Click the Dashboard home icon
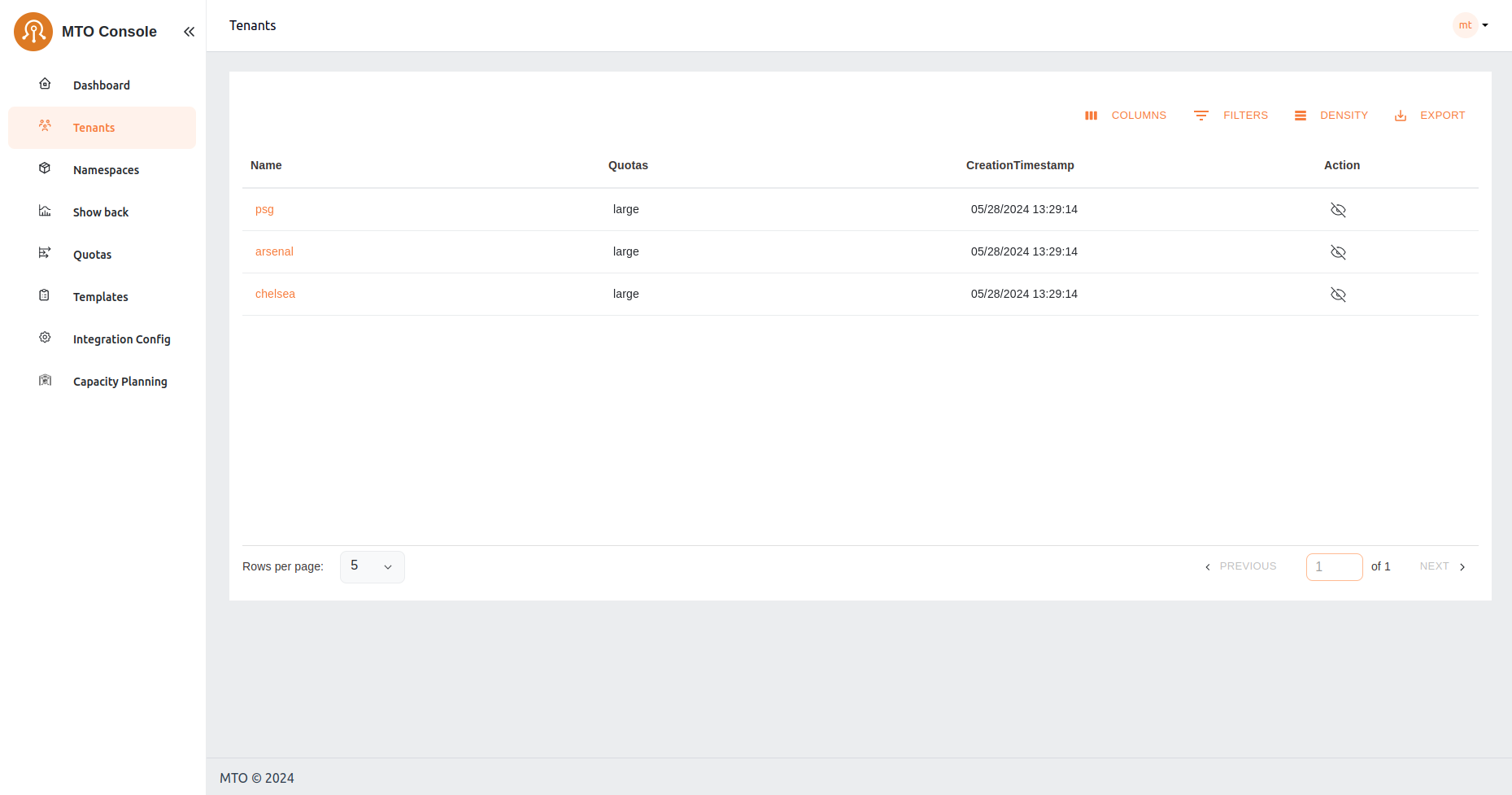The height and width of the screenshot is (795, 1512). coord(46,84)
